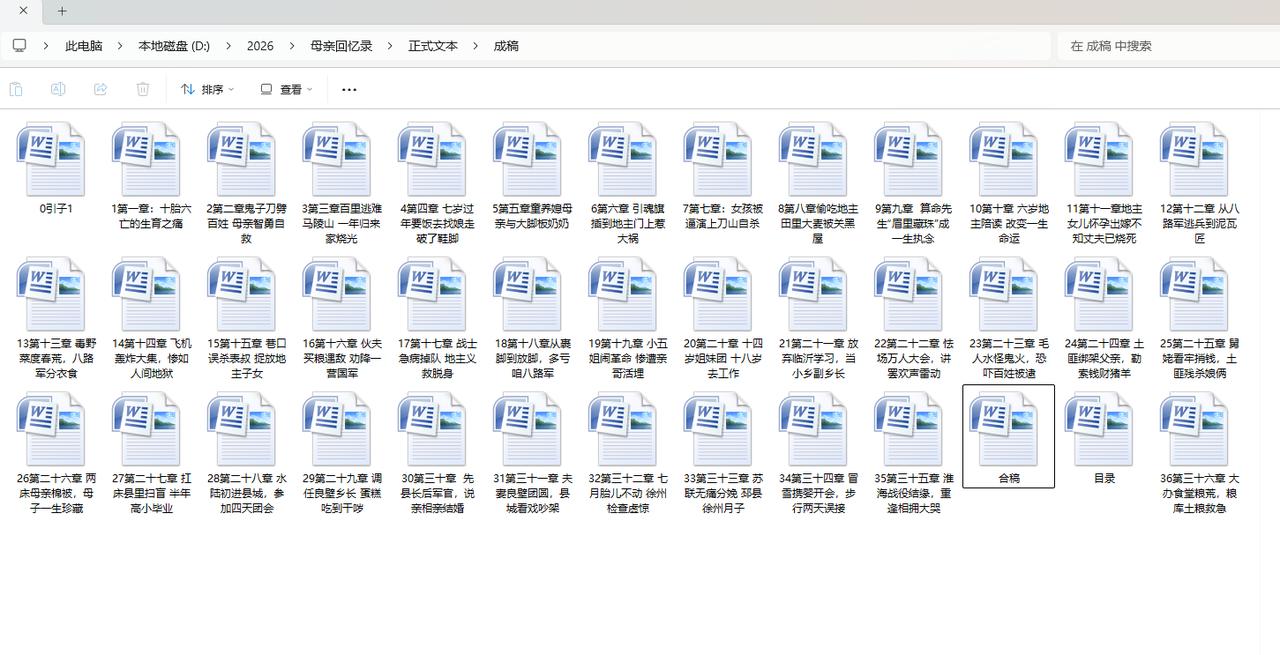Select the 3第三章百里逃难马陵山 file icon
The height and width of the screenshot is (655, 1280).
338,159
